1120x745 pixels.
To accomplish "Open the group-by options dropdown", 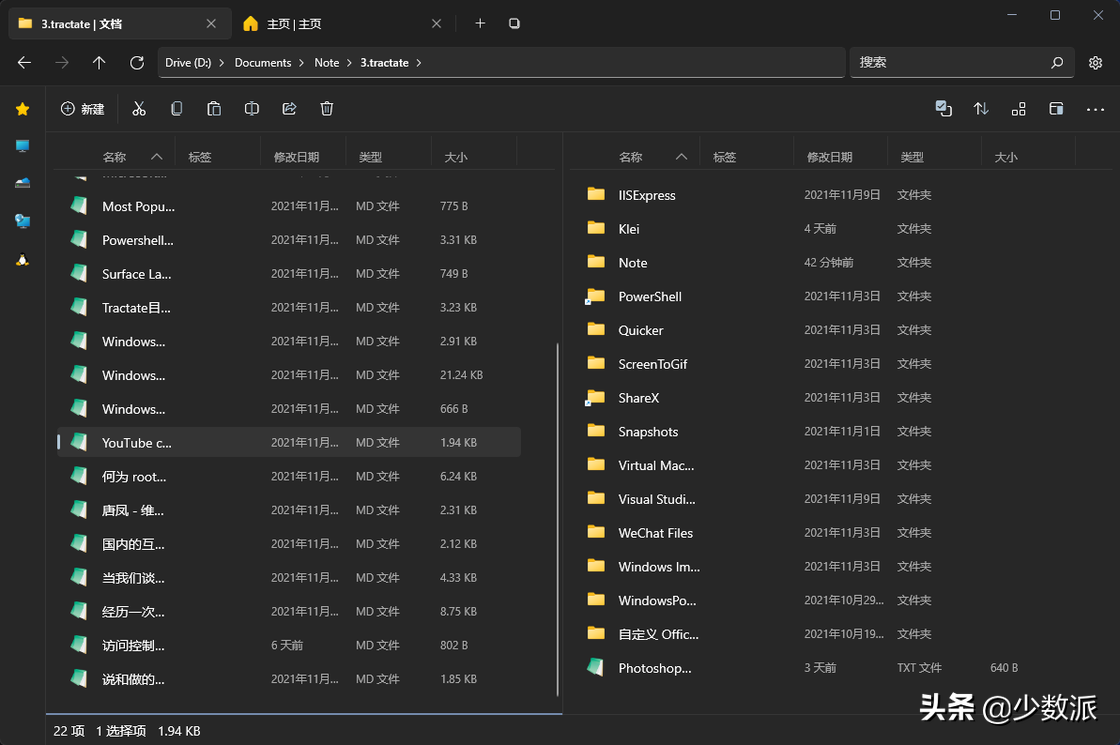I will coord(1018,109).
